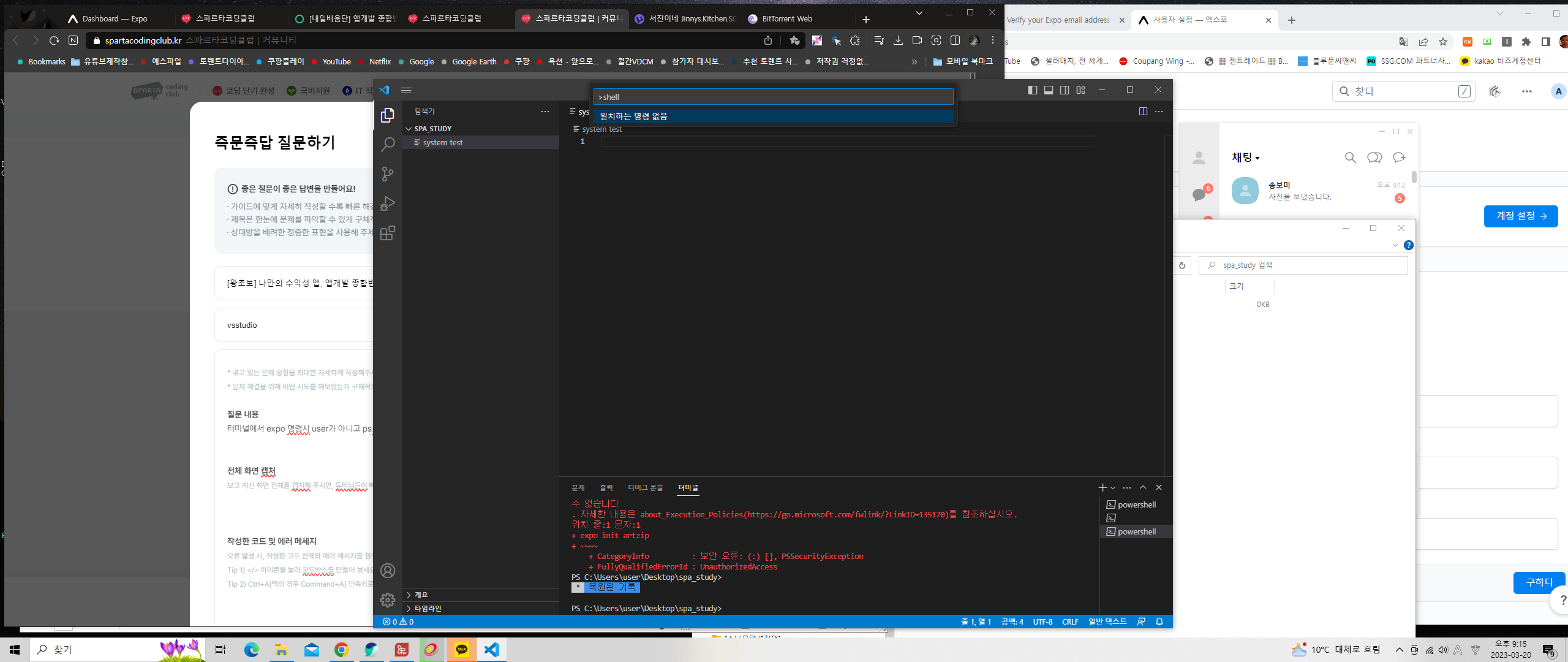Open the Coupang Wing bookmark
This screenshot has height=662, width=1568.
[1157, 61]
